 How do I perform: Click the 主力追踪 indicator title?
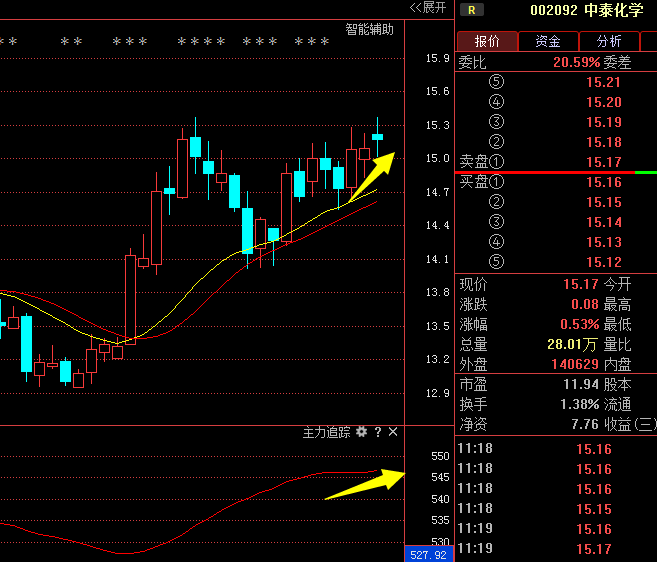326,432
